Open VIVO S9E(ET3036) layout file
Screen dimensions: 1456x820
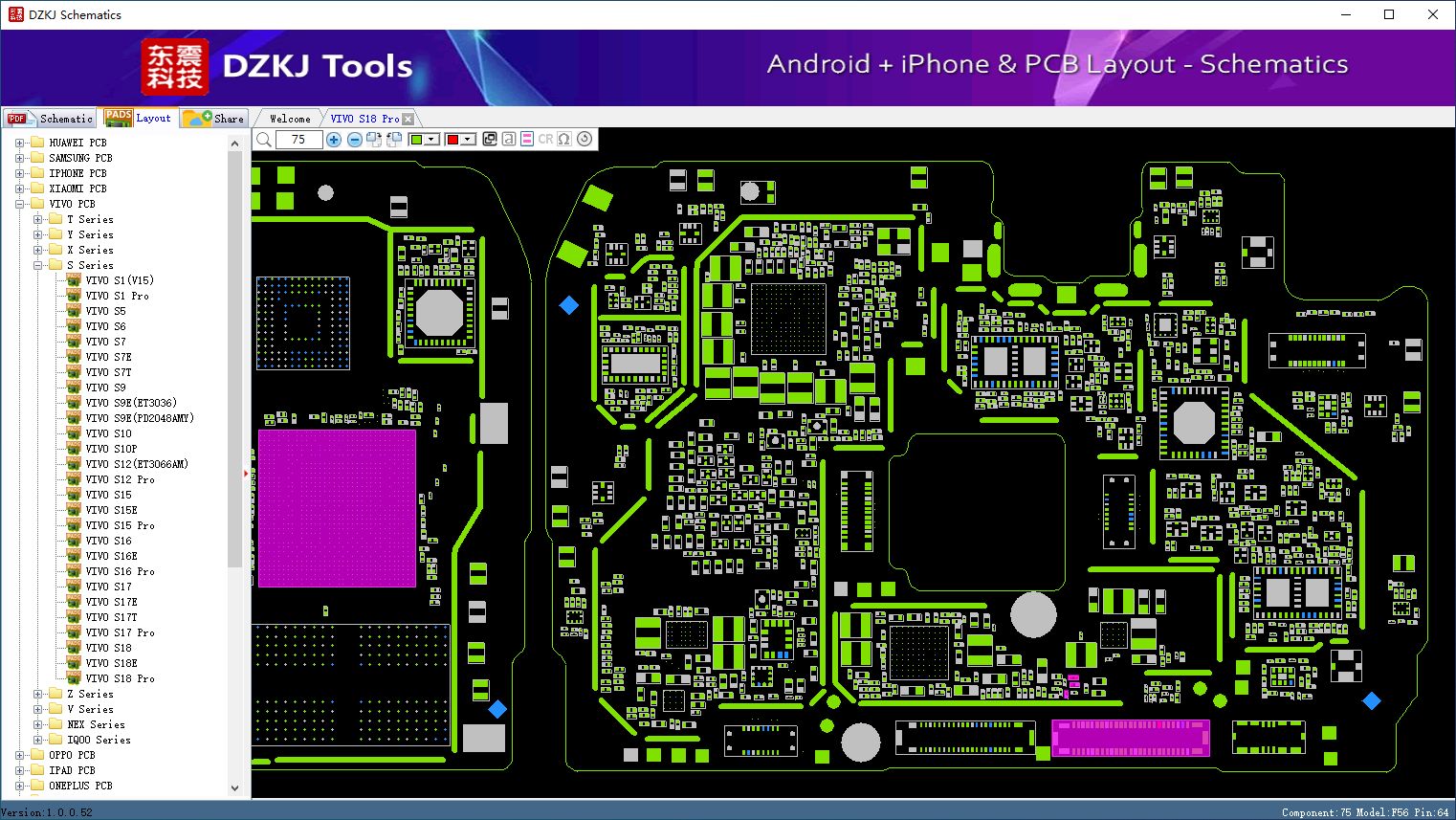[x=131, y=403]
